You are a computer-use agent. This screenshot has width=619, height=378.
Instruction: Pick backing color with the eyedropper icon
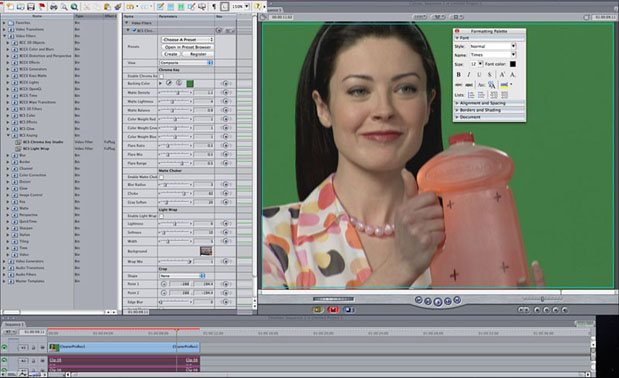tap(169, 83)
